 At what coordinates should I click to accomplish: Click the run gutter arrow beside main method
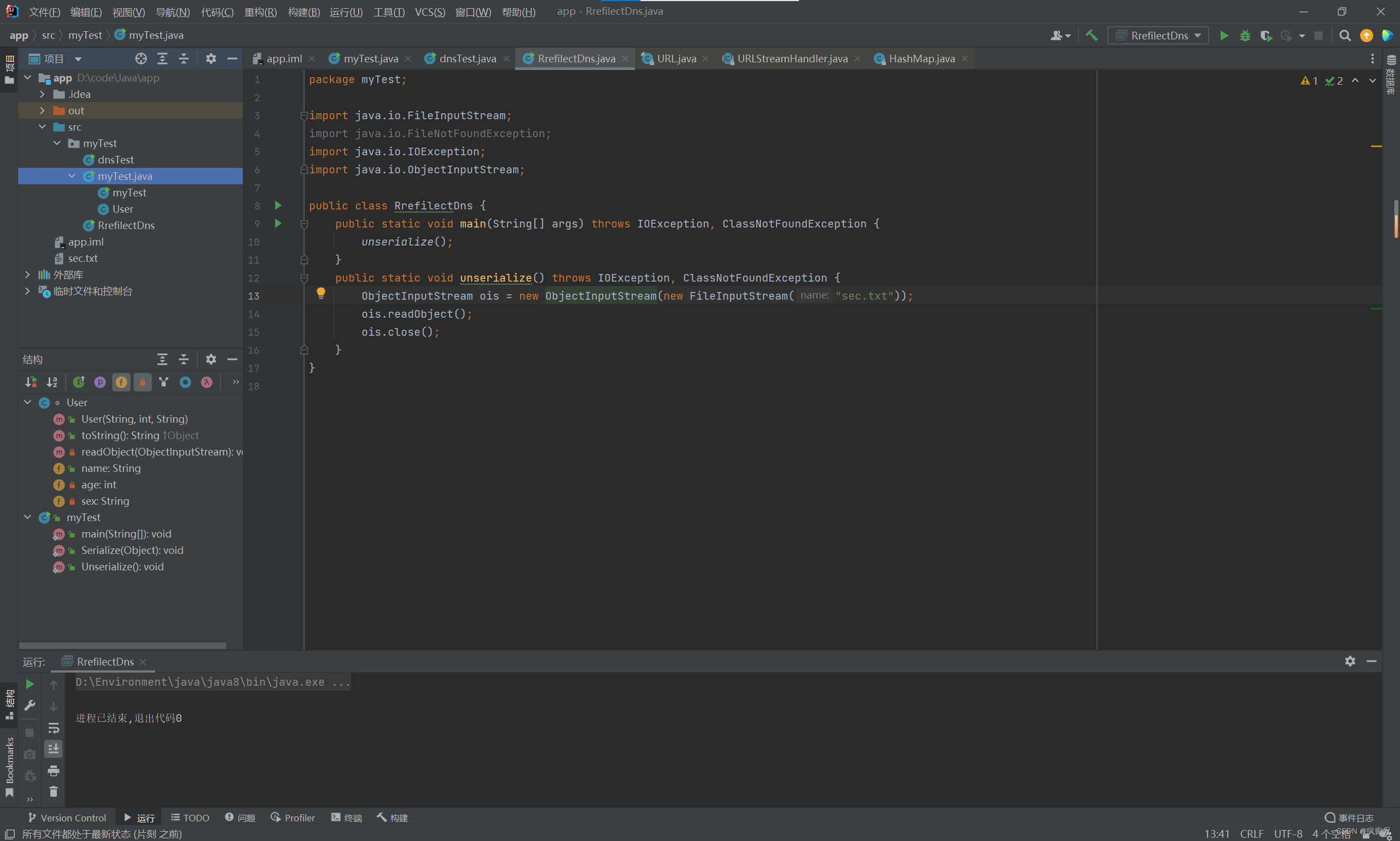click(x=278, y=223)
